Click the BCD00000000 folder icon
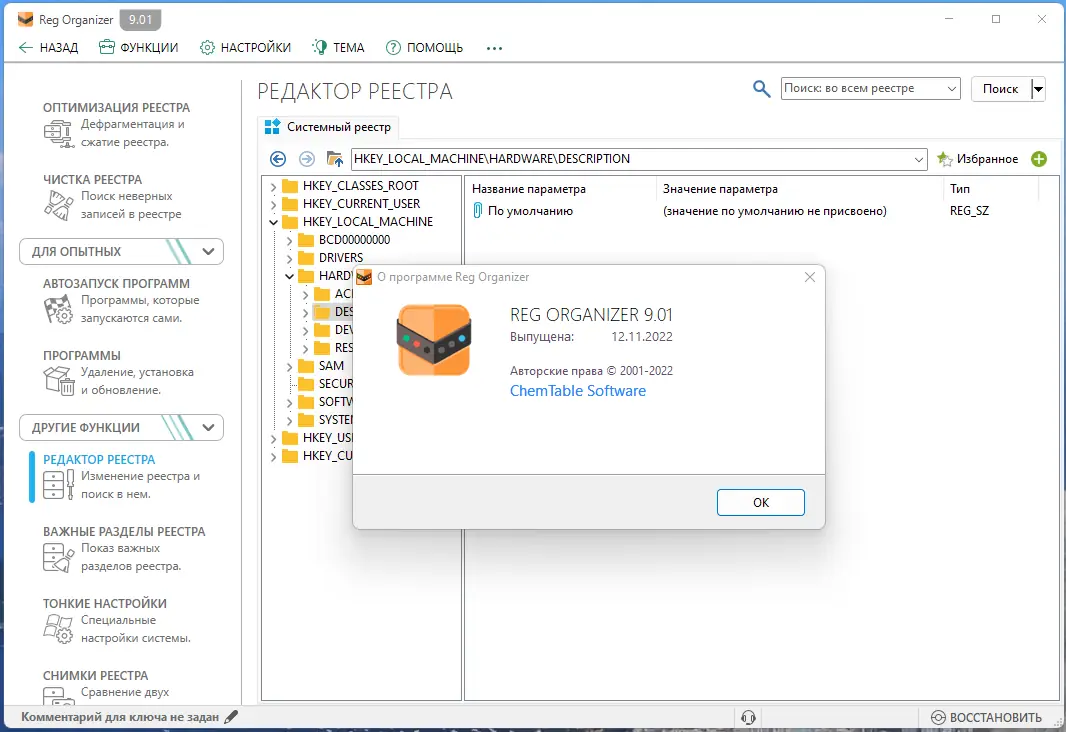 (x=306, y=240)
